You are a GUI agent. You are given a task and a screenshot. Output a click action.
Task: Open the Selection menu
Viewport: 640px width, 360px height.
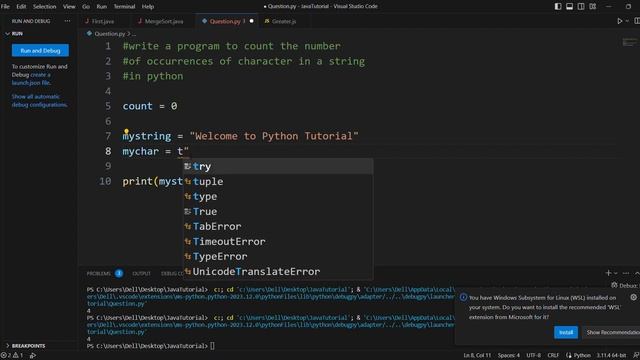44,7
